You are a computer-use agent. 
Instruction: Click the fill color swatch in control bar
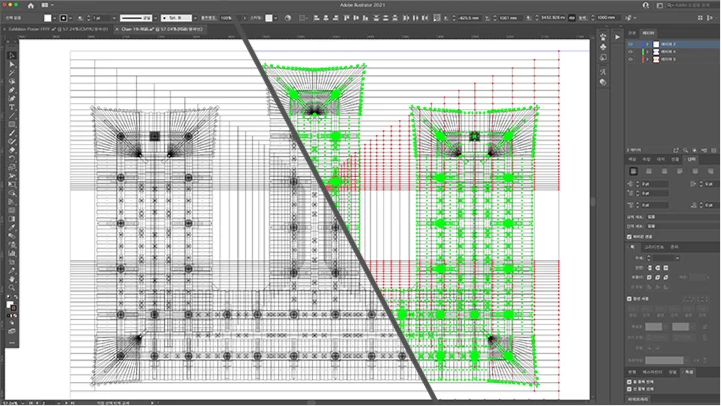tap(48, 18)
